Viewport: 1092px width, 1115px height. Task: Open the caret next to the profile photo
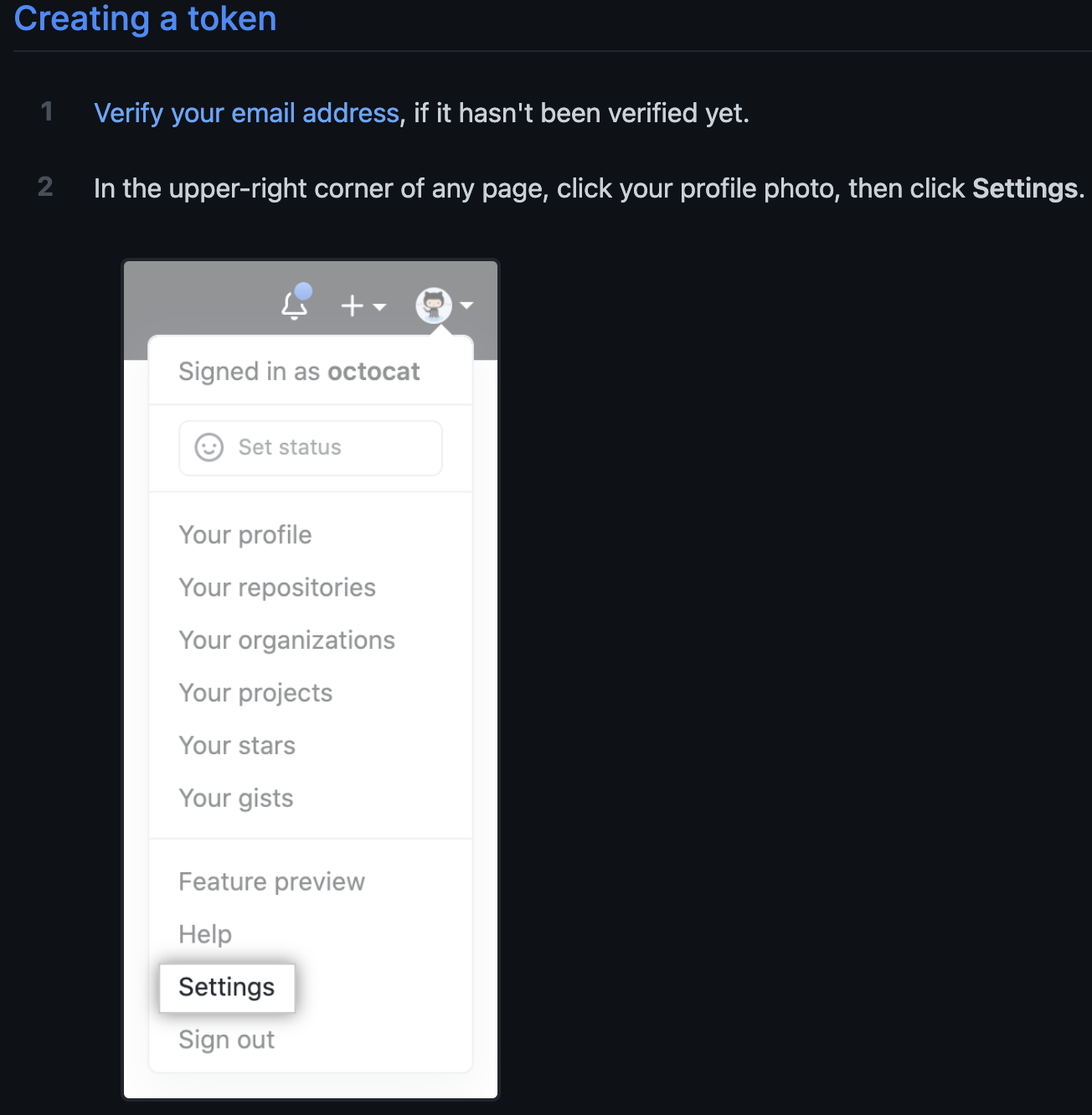coord(466,307)
